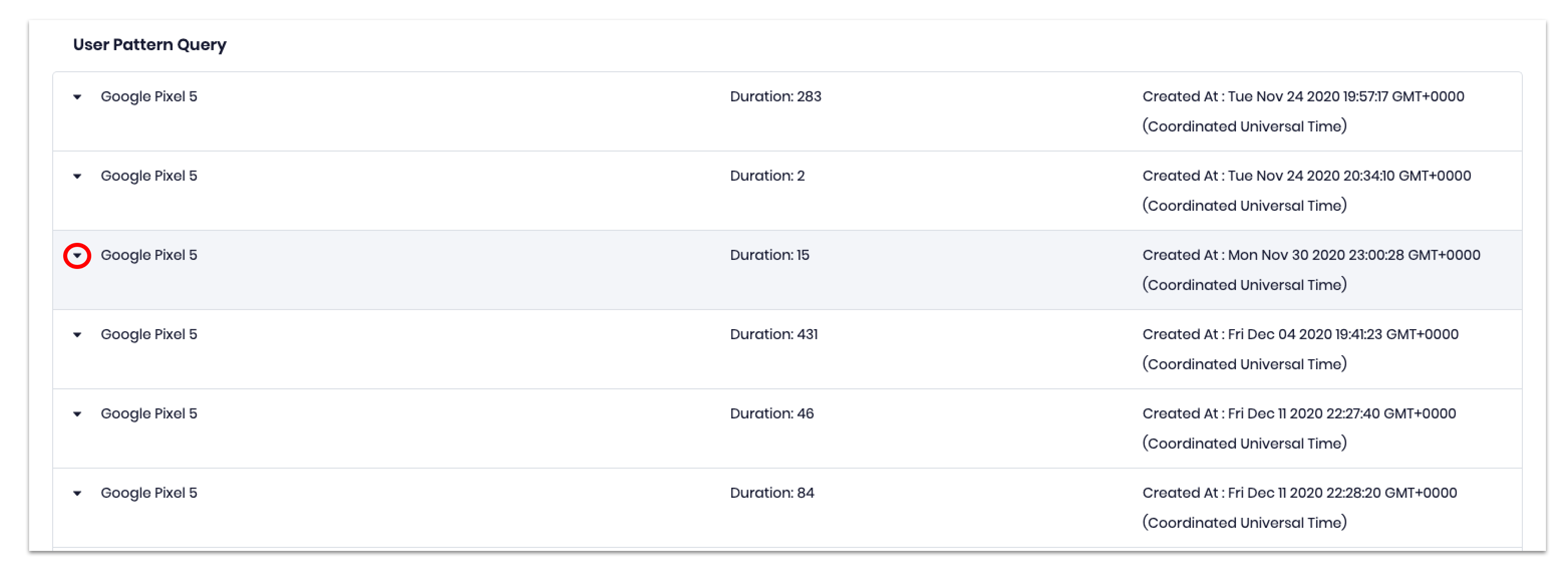The height and width of the screenshot is (579, 1568).
Task: Click the "Duration: 15" text
Action: [769, 255]
